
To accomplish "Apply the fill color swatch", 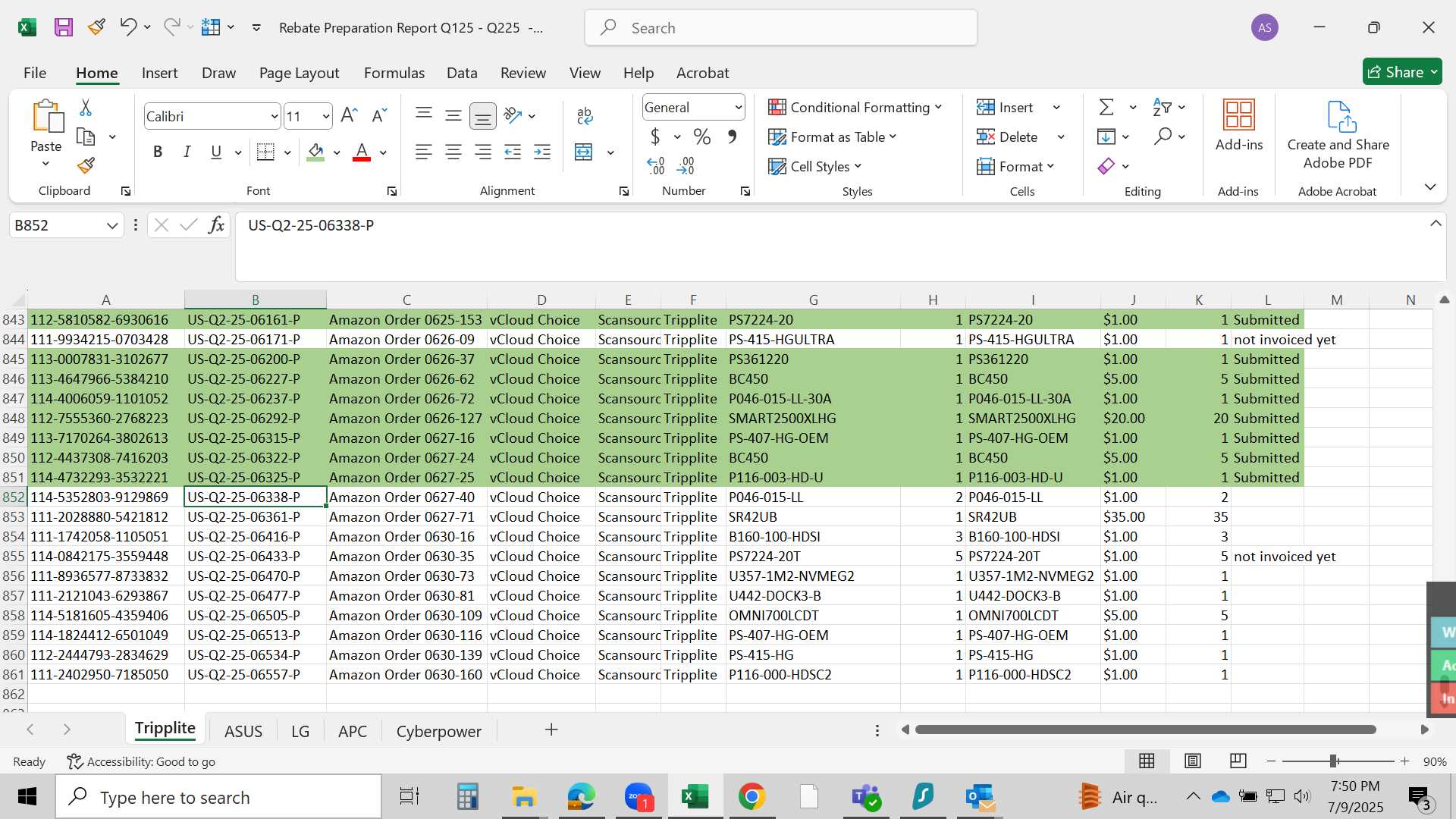I will (316, 152).
